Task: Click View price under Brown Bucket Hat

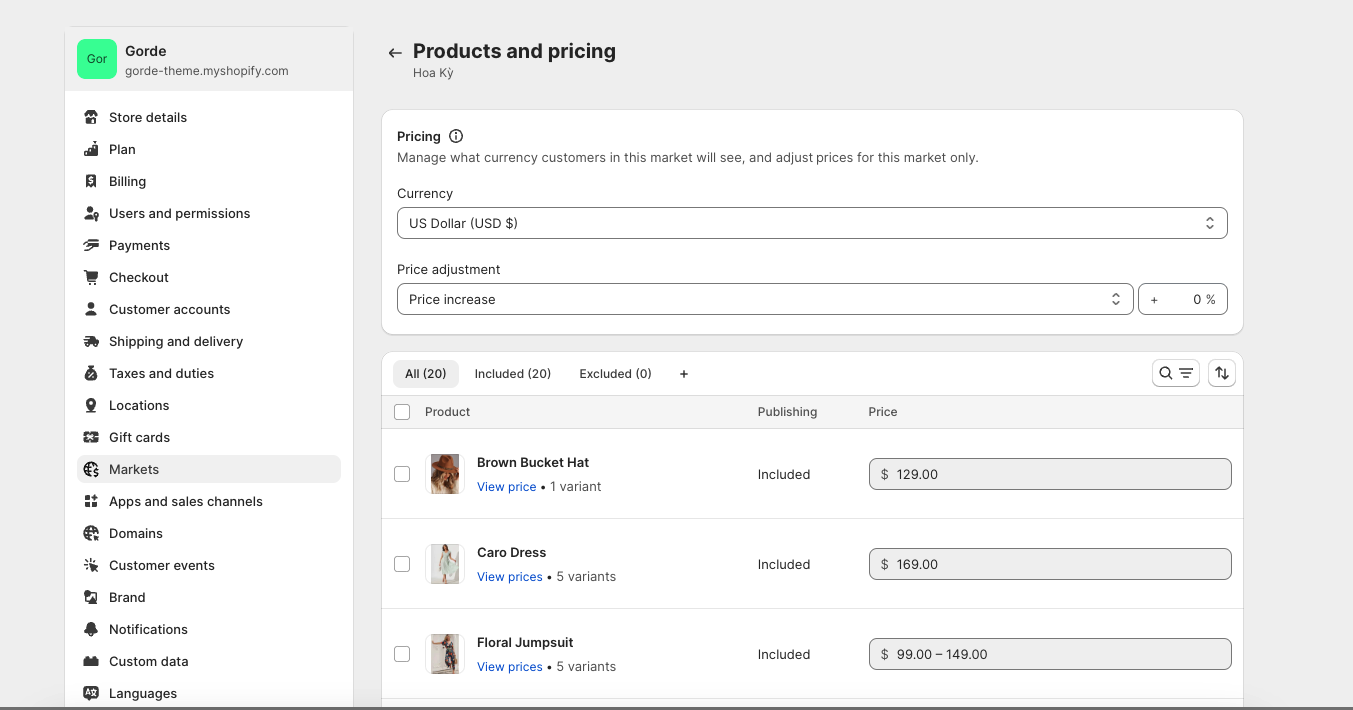Action: pyautogui.click(x=506, y=487)
